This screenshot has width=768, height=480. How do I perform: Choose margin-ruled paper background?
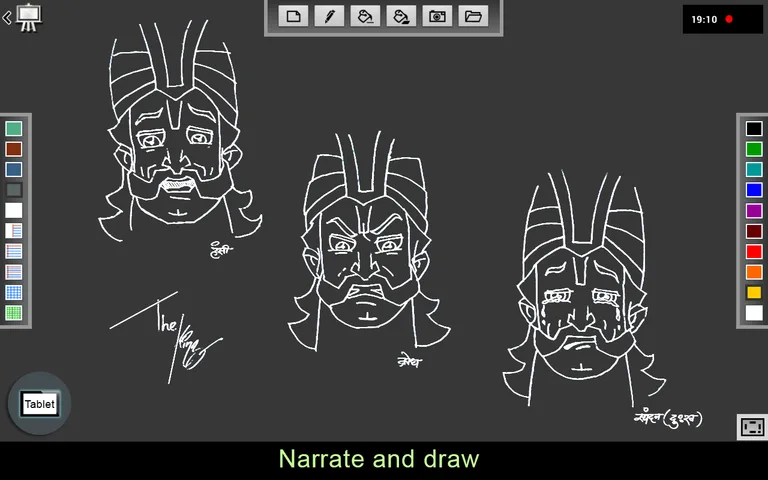tap(14, 231)
